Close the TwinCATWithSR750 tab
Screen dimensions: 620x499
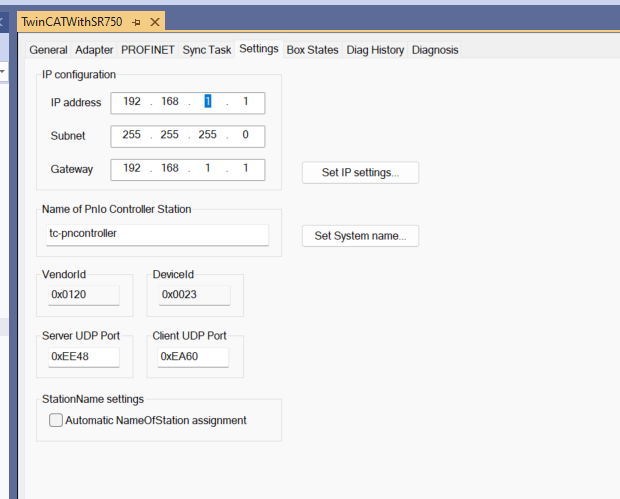click(x=155, y=22)
